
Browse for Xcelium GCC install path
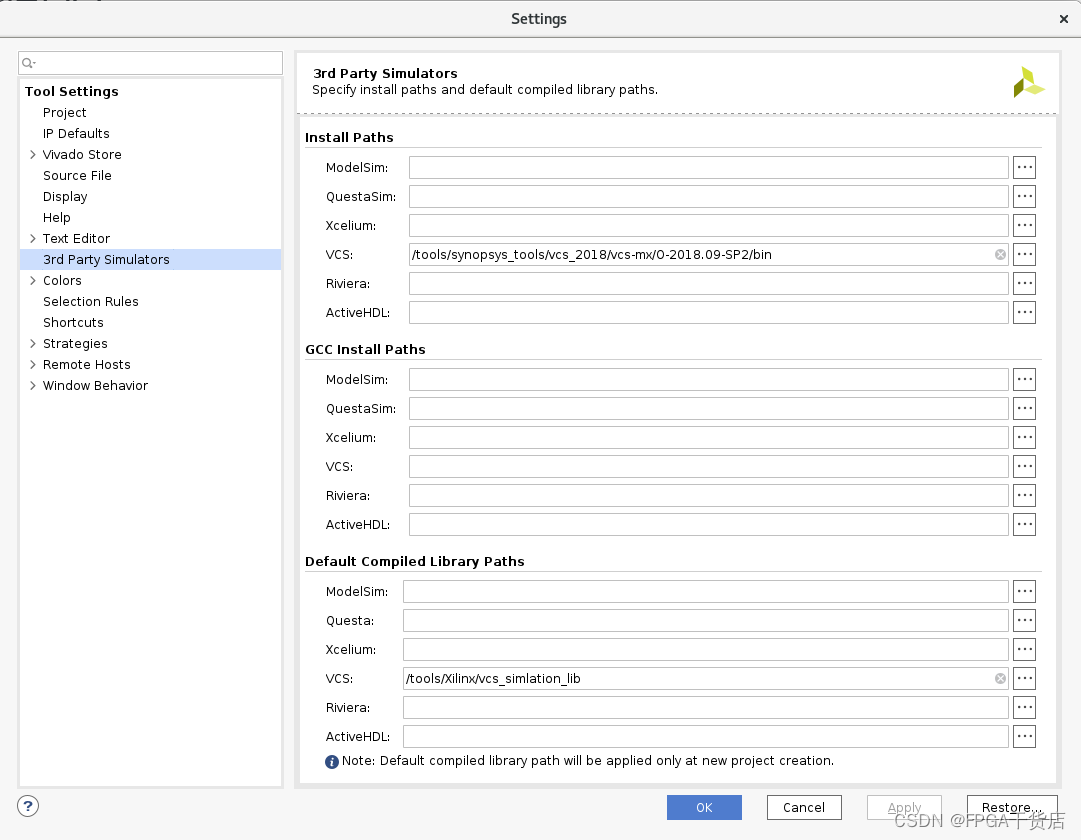[x=1024, y=437]
